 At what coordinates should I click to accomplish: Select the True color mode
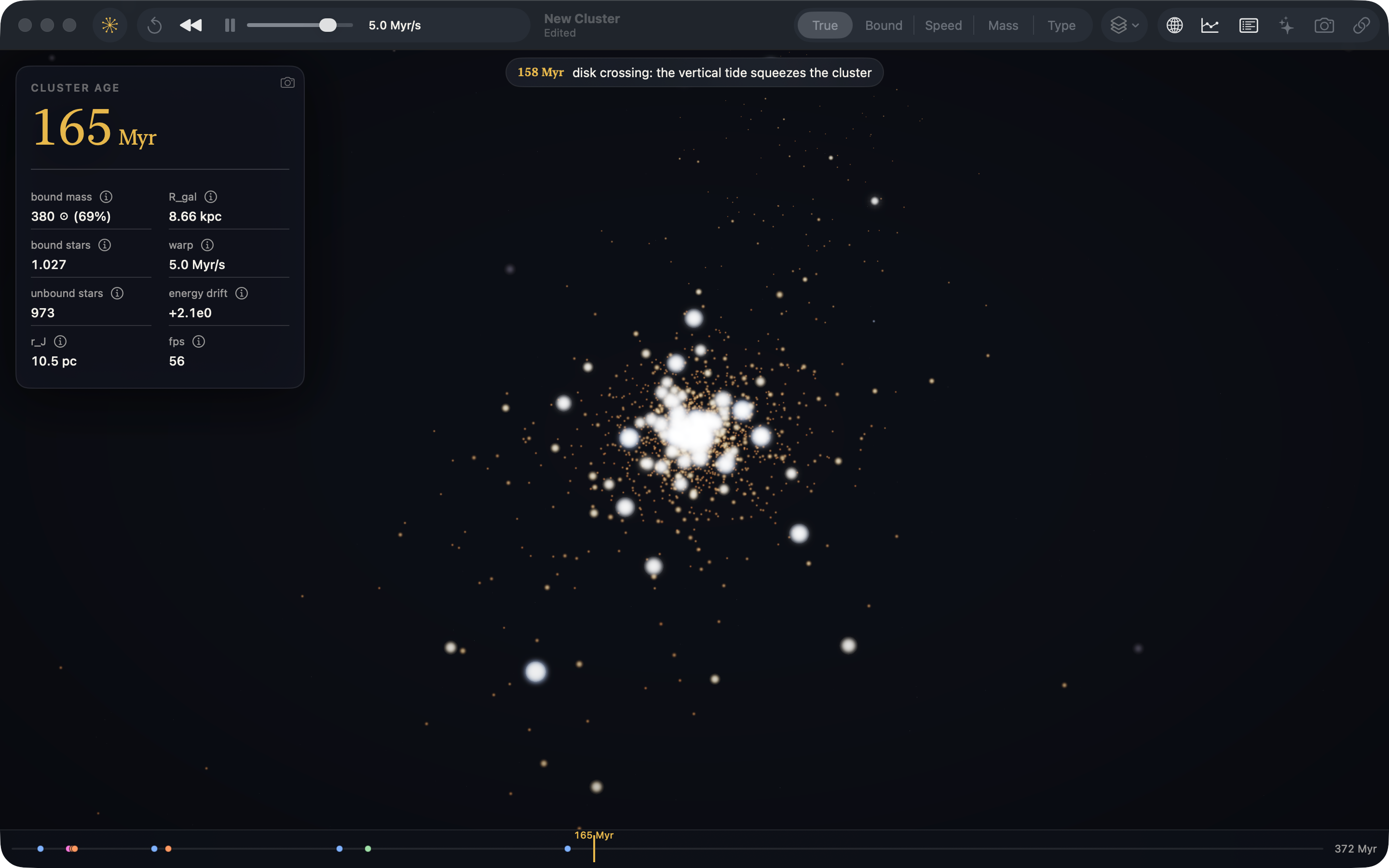coord(825,25)
